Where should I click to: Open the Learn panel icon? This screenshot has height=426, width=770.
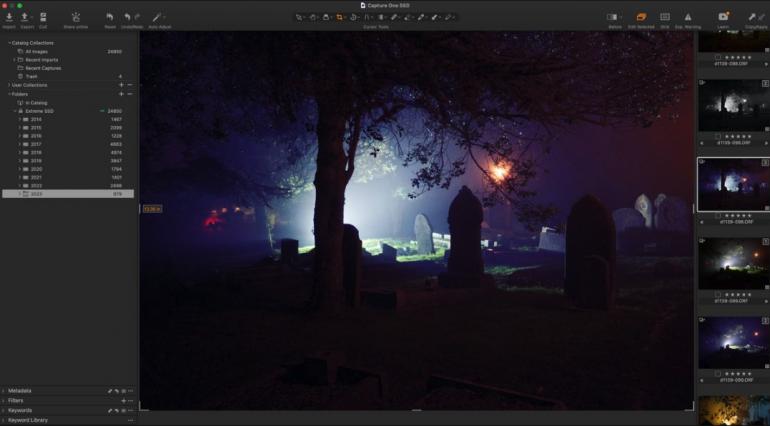[723, 17]
